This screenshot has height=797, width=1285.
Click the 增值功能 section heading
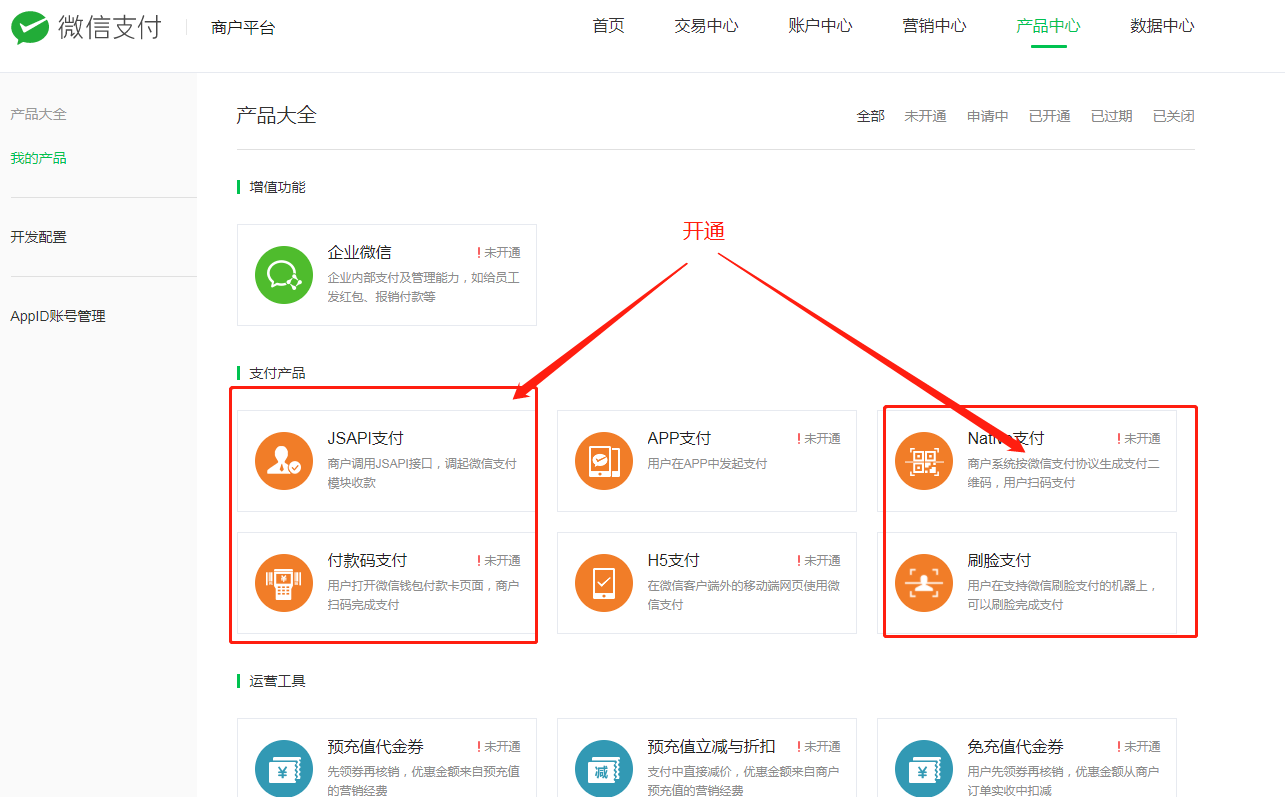point(277,187)
